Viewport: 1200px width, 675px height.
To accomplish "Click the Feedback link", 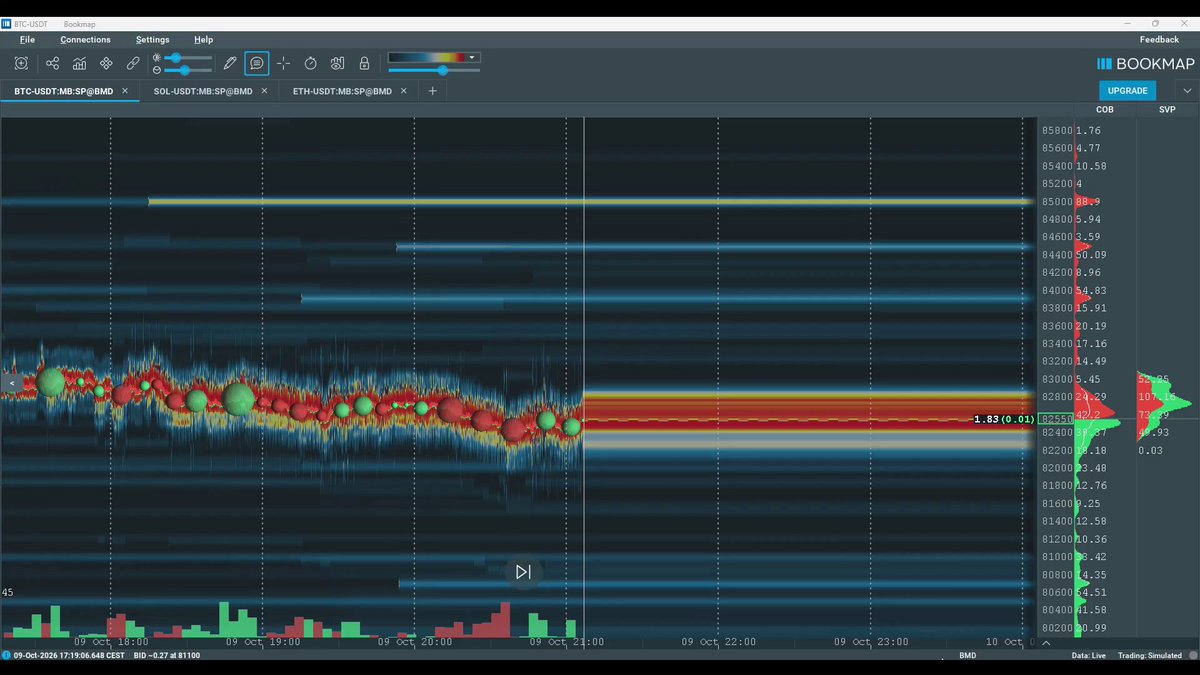I will 1159,40.
